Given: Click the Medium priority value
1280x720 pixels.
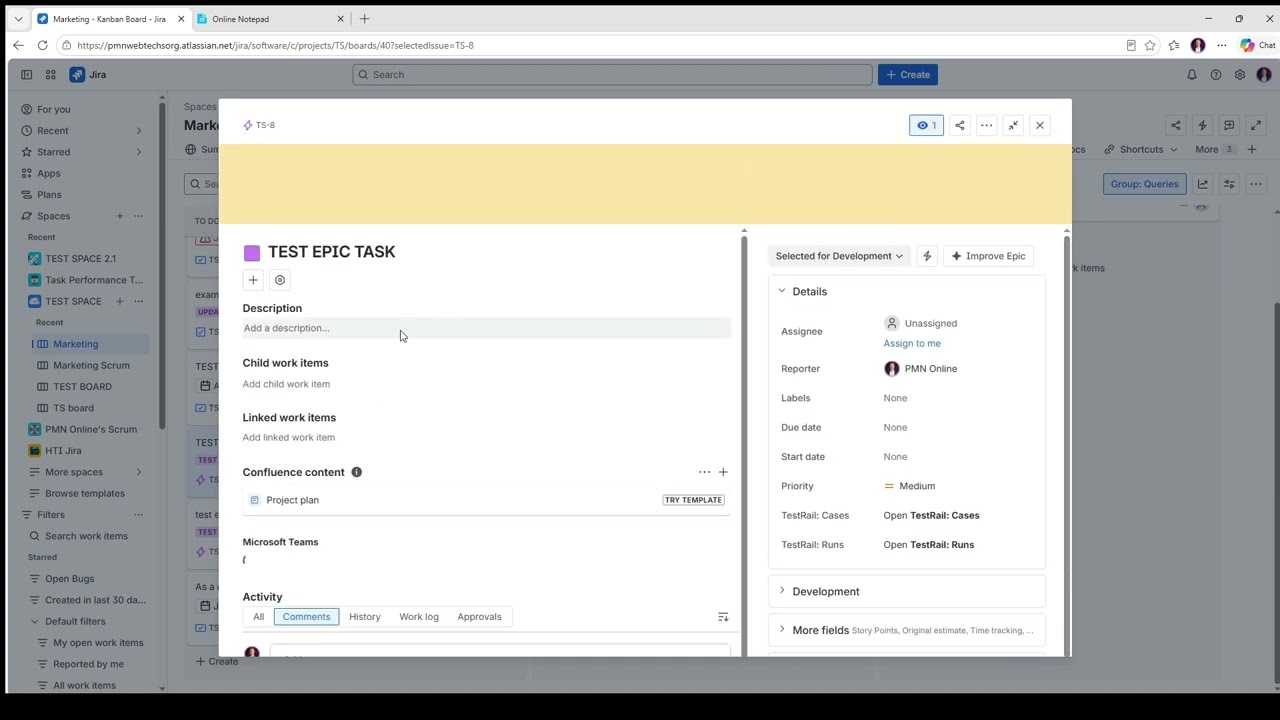Looking at the screenshot, I should pyautogui.click(x=910, y=486).
